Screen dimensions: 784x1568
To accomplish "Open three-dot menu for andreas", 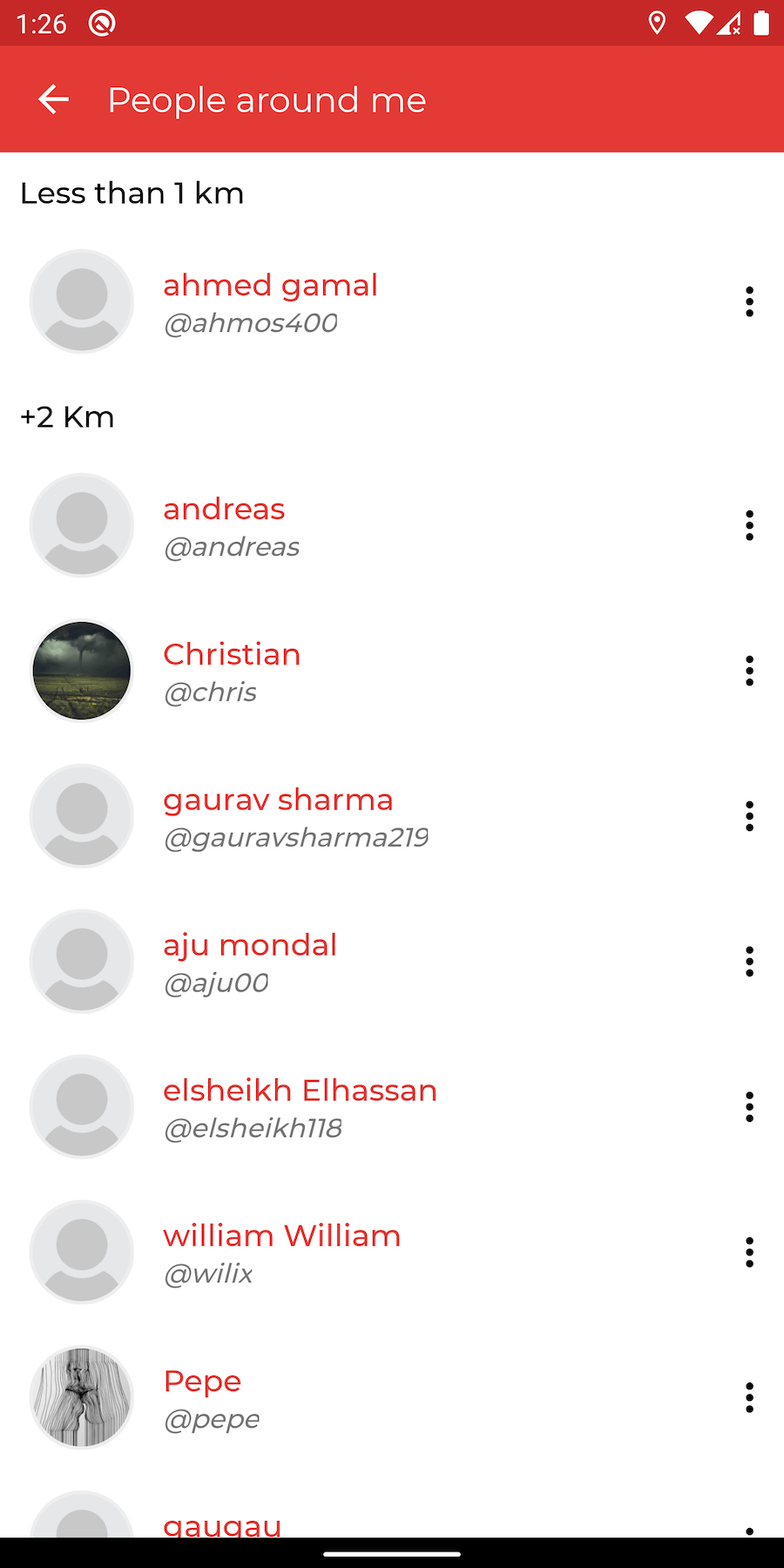I will click(x=749, y=525).
